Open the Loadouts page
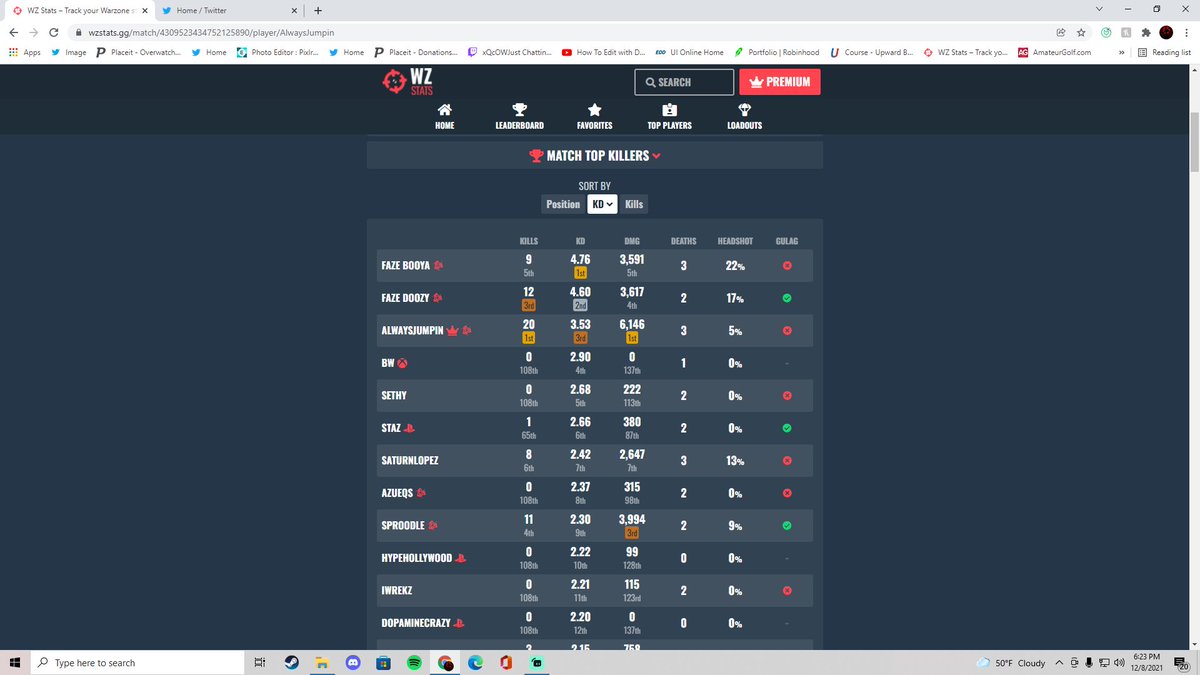The width and height of the screenshot is (1200, 675). click(x=744, y=117)
